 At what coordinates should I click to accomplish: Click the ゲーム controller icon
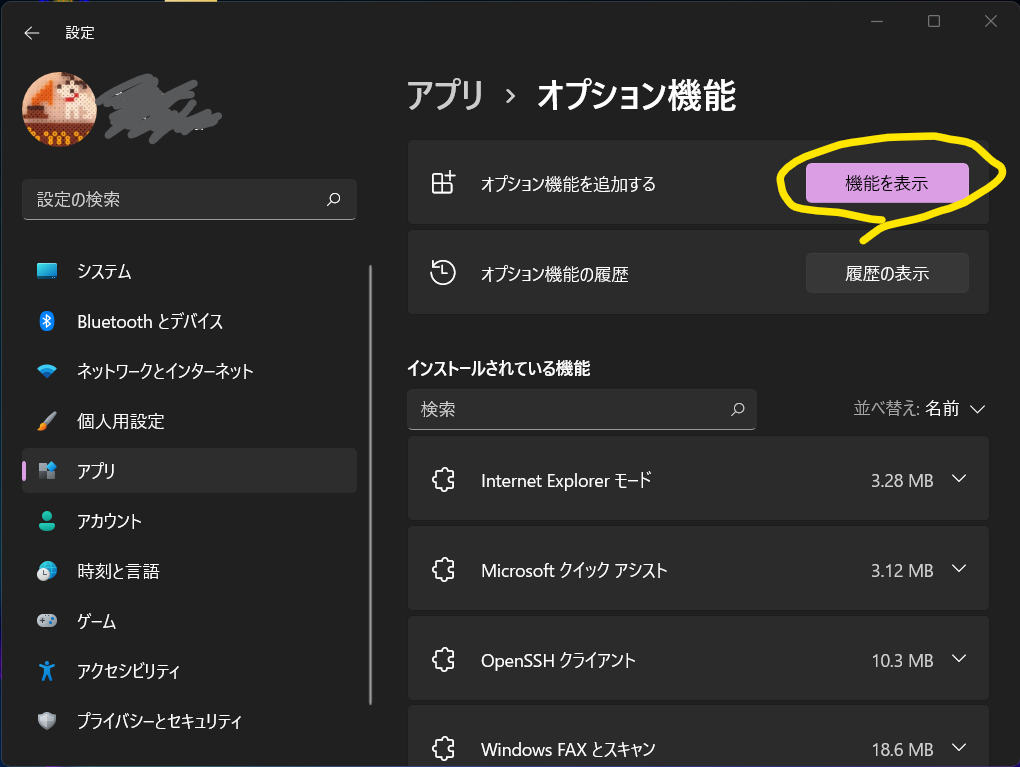click(x=47, y=621)
